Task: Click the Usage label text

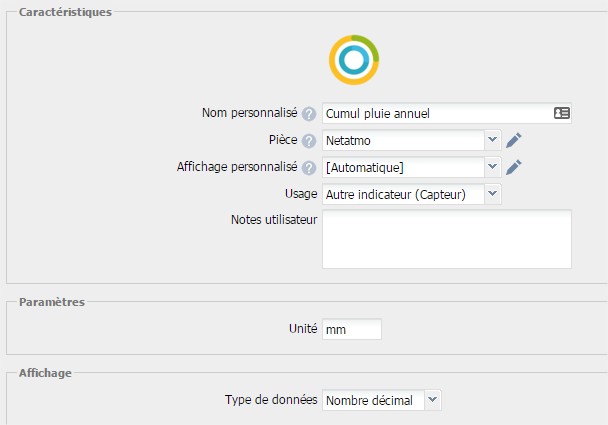Action: pos(301,194)
